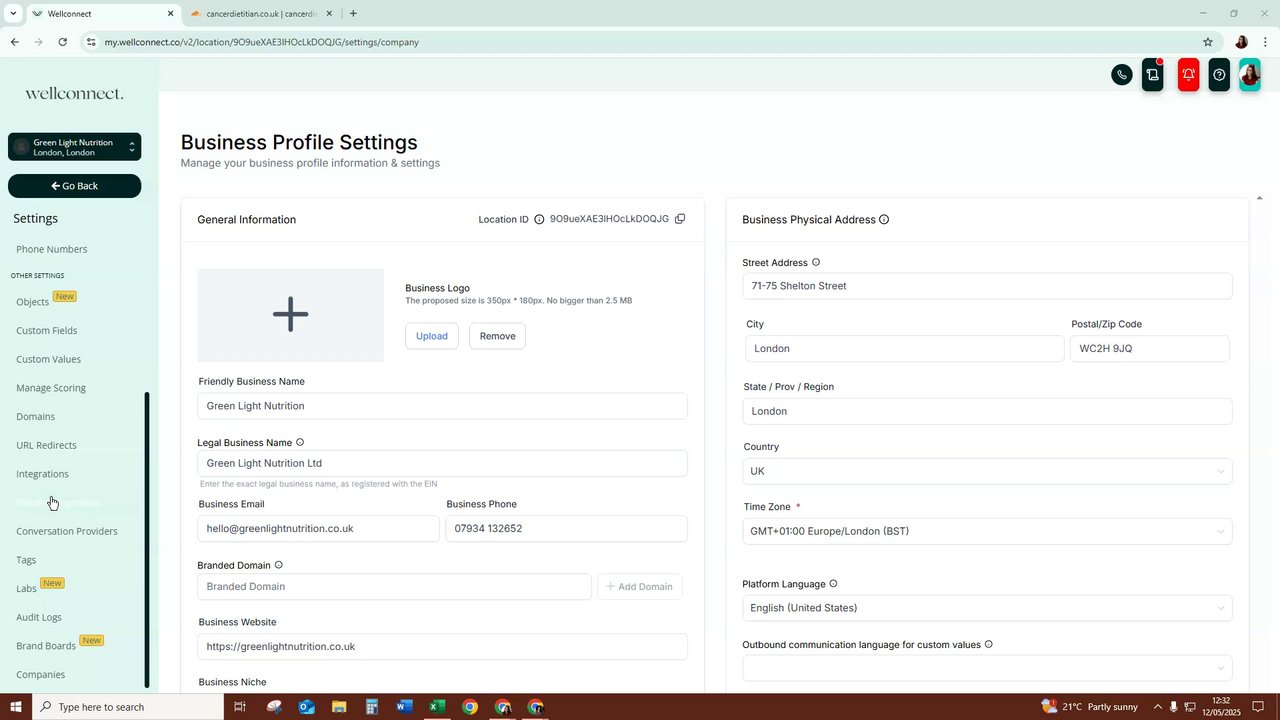Image resolution: width=1280 pixels, height=720 pixels.
Task: Click the Upload logo button
Action: click(432, 336)
